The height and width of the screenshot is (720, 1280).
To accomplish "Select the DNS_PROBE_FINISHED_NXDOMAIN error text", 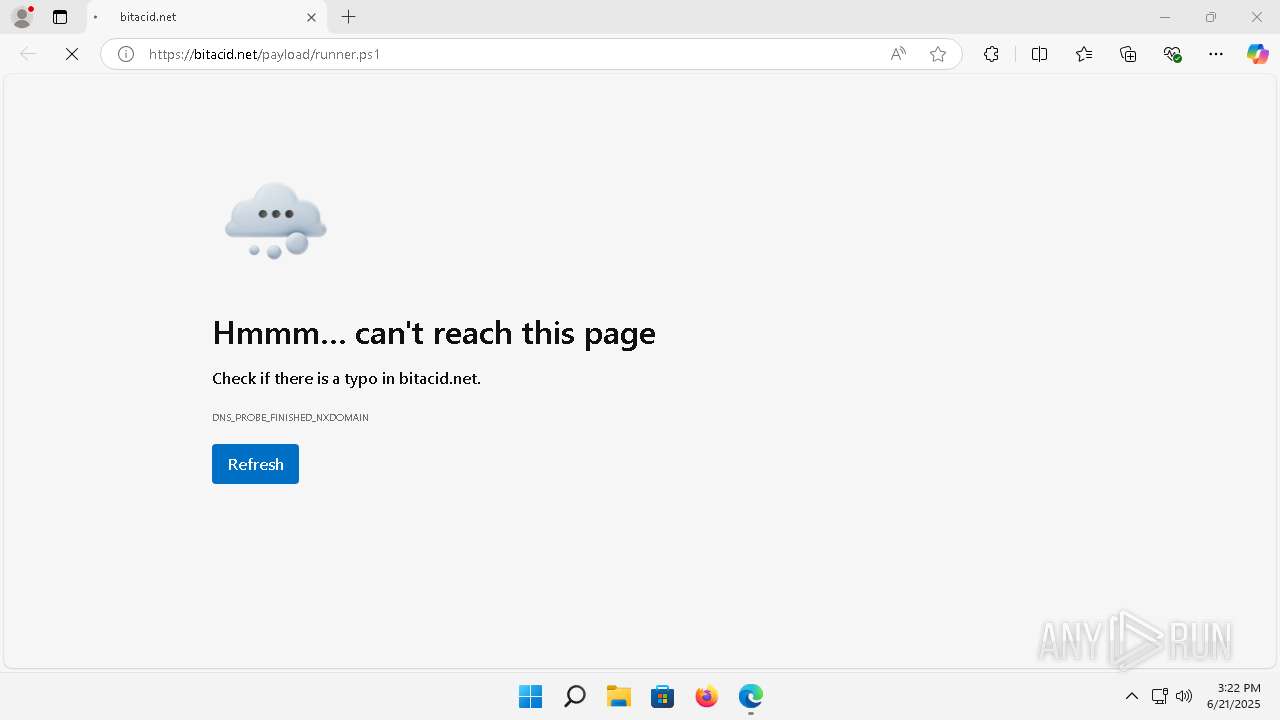I will point(290,417).
